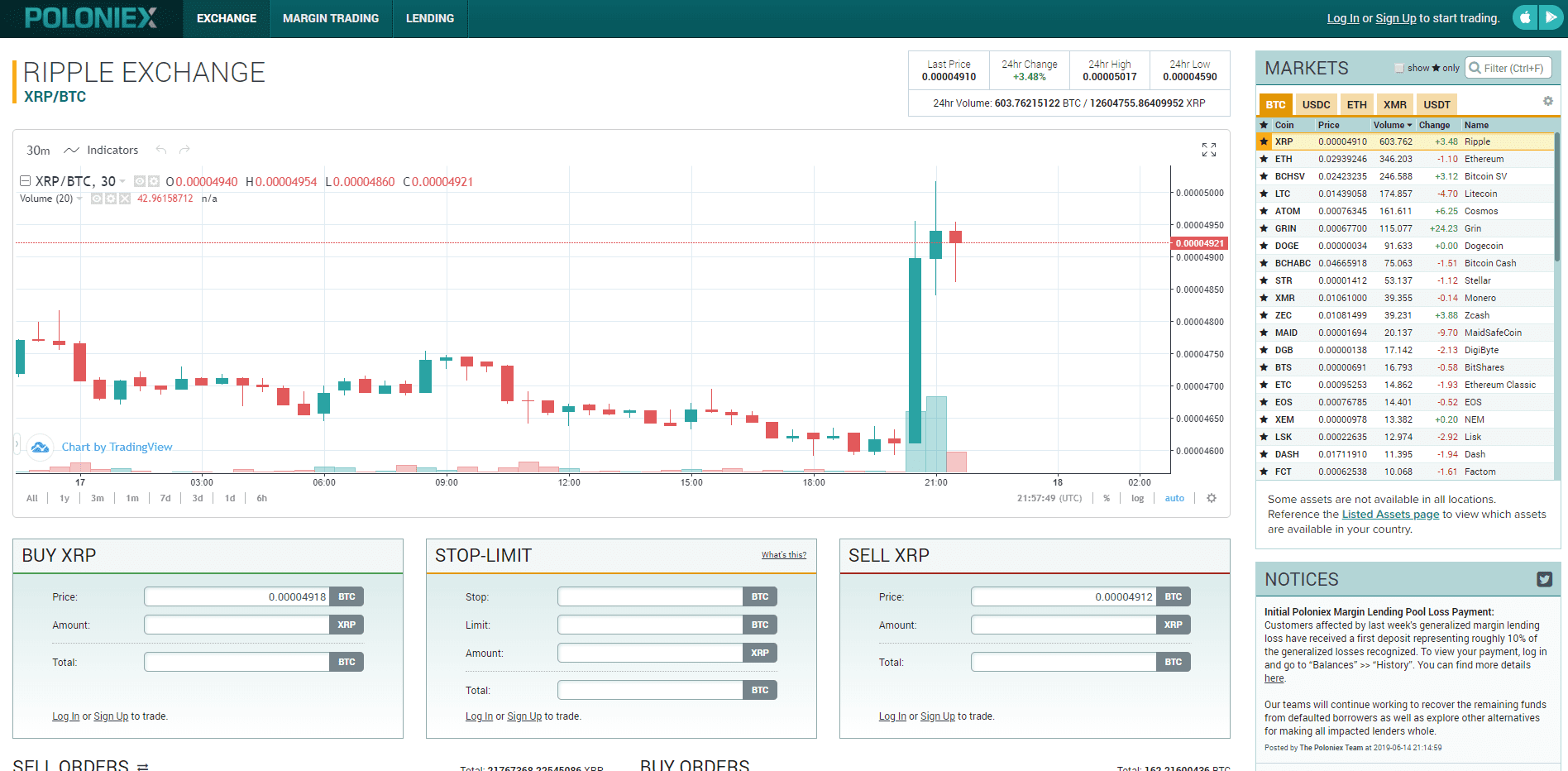The height and width of the screenshot is (771, 1568).
Task: Switch to USDC markets tab
Action: click(1316, 104)
